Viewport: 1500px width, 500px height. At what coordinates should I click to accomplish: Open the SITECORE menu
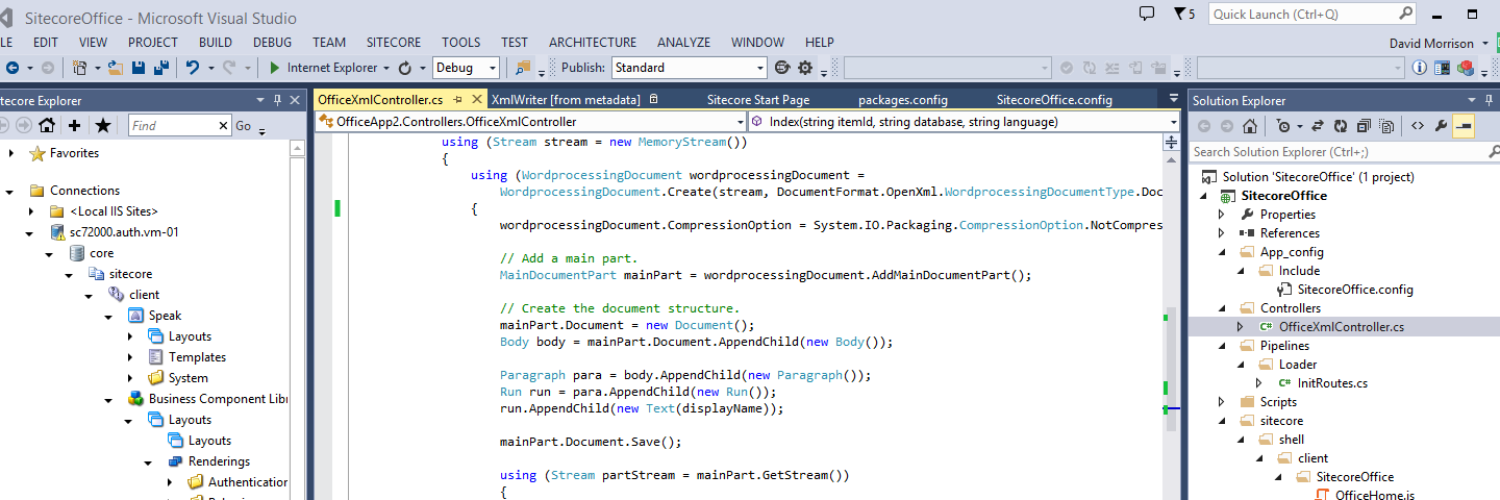point(393,42)
